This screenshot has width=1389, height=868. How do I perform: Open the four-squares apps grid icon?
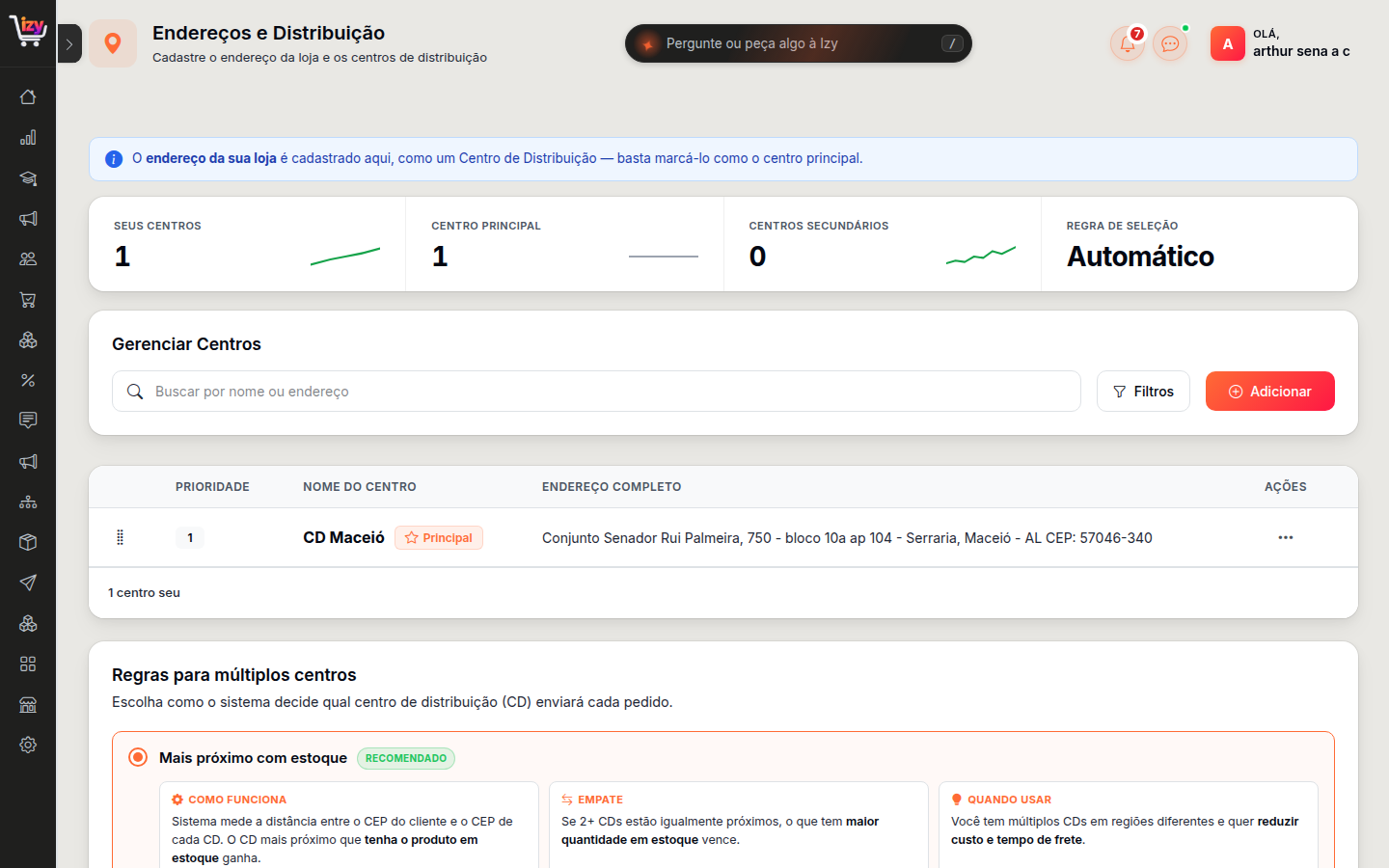[x=28, y=664]
